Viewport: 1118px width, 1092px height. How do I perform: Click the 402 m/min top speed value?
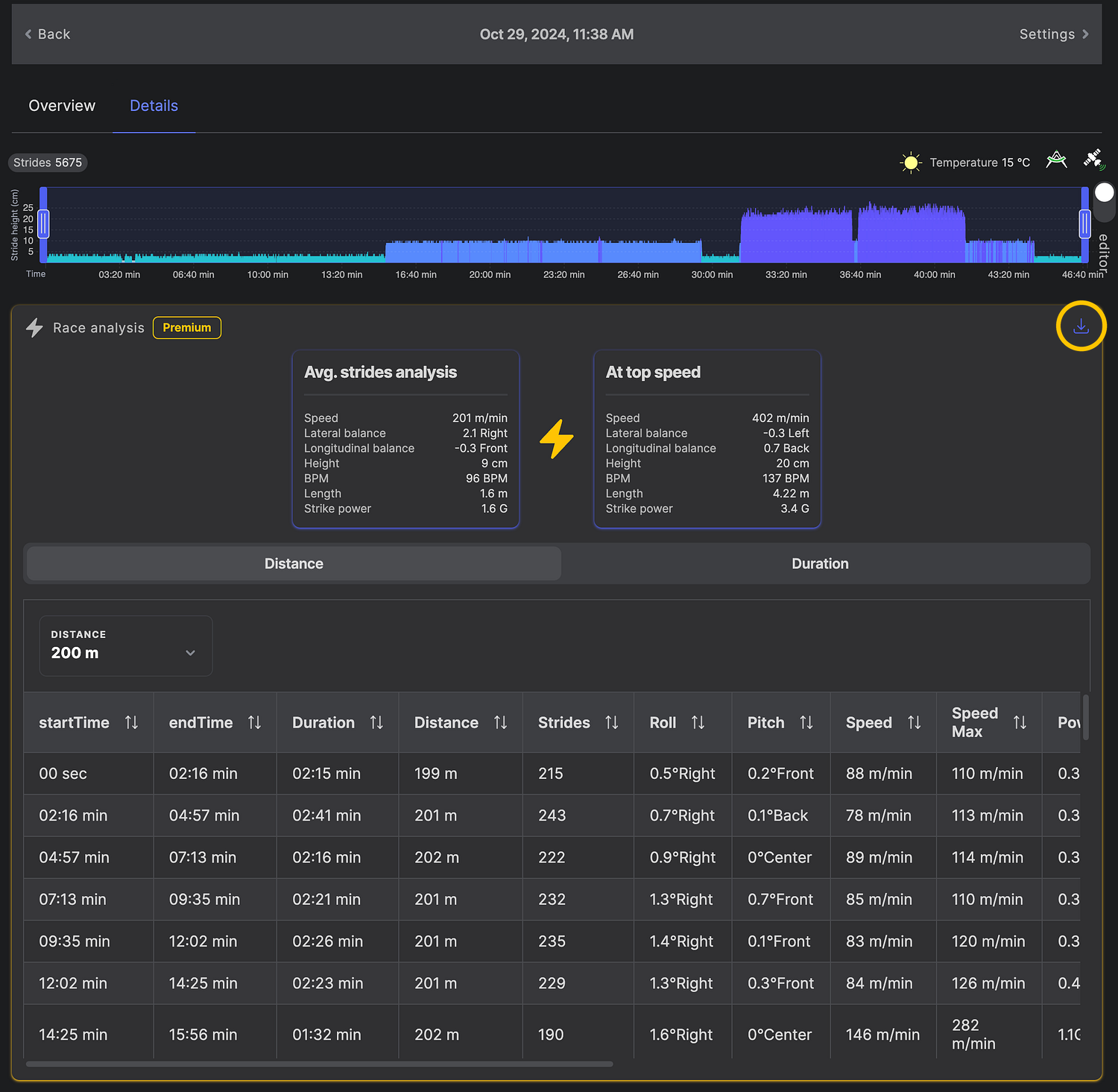coord(780,418)
